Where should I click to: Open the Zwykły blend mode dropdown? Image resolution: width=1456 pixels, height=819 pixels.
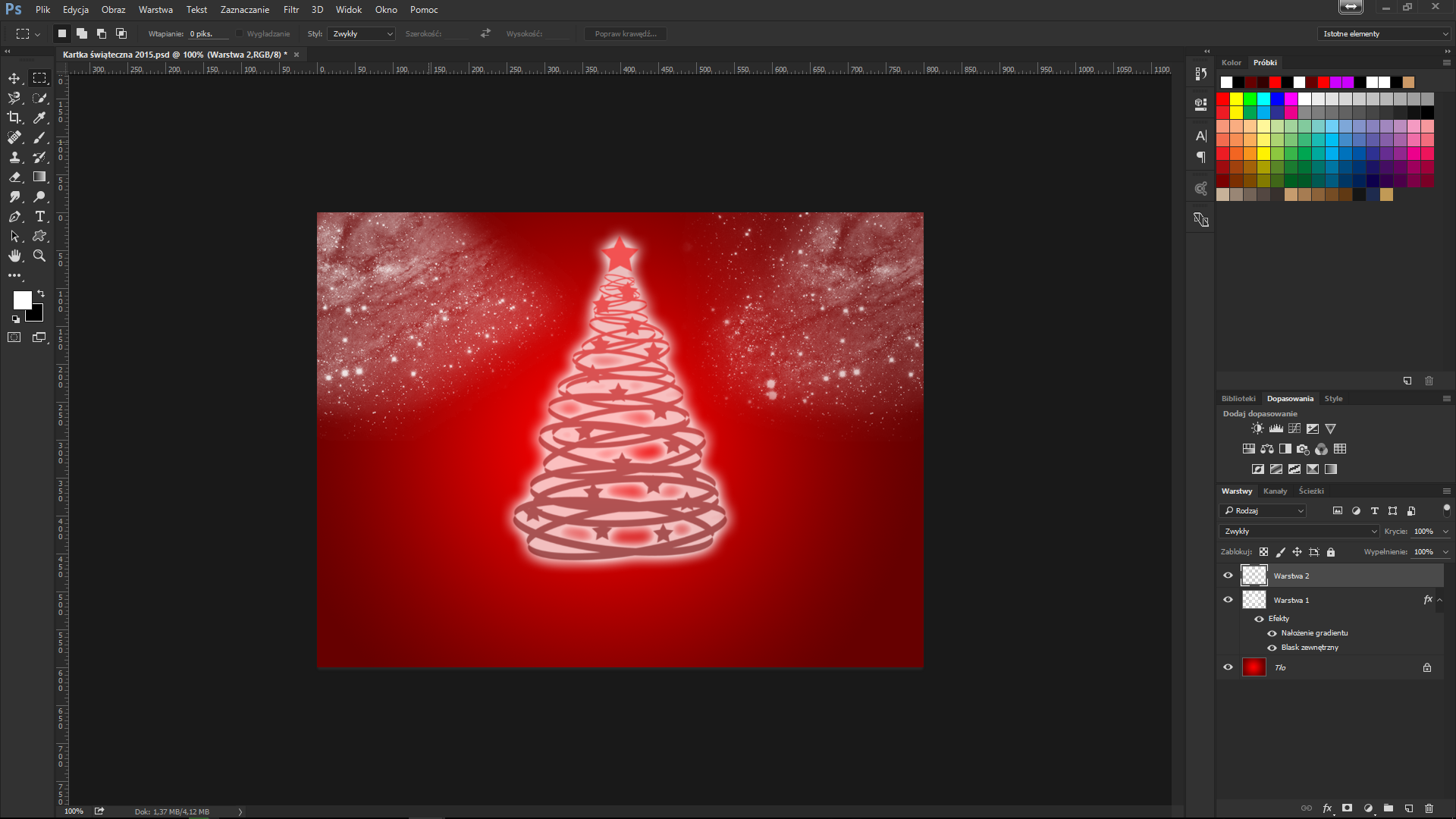click(1299, 531)
